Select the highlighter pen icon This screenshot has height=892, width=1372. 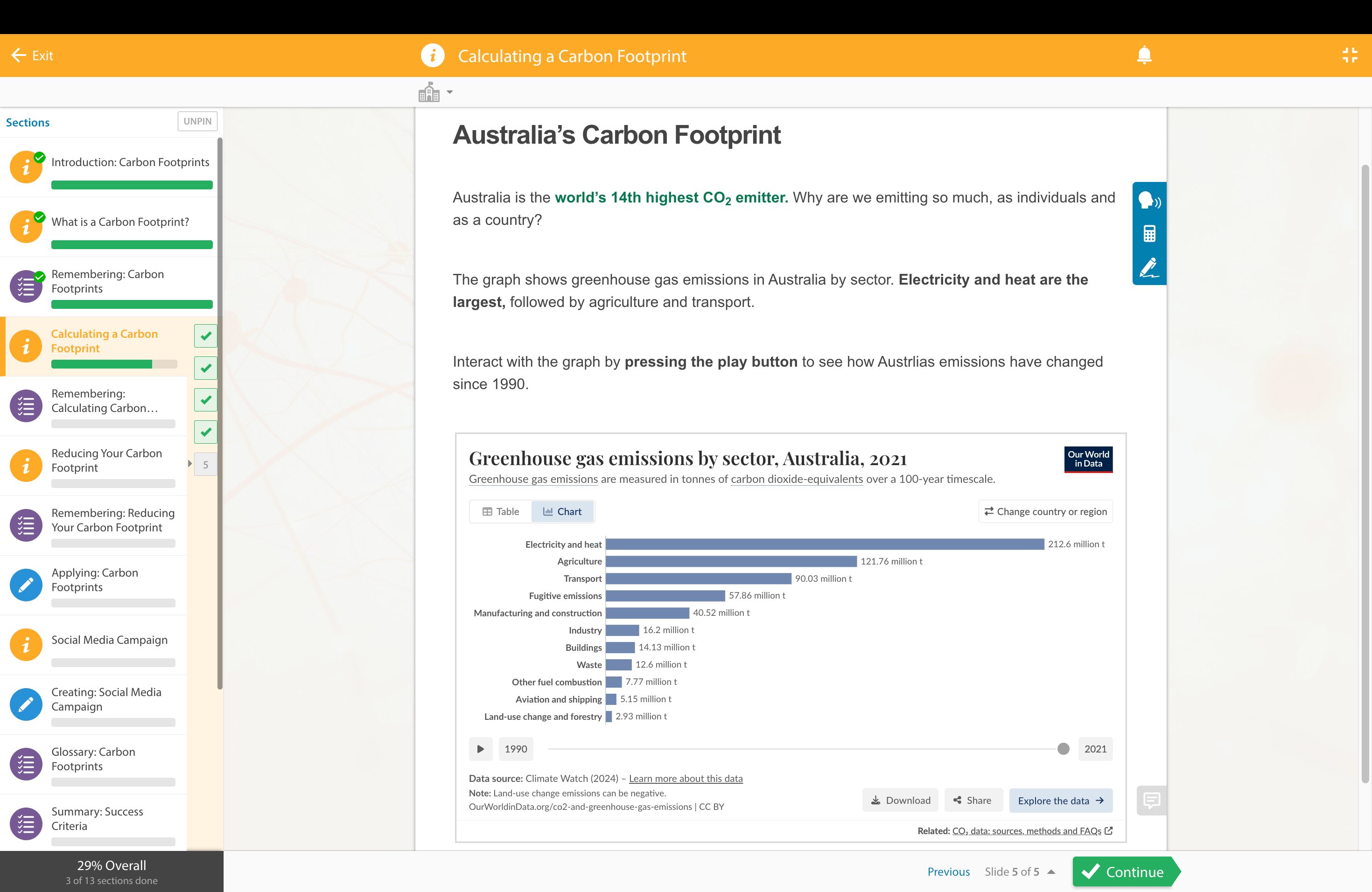point(1148,267)
